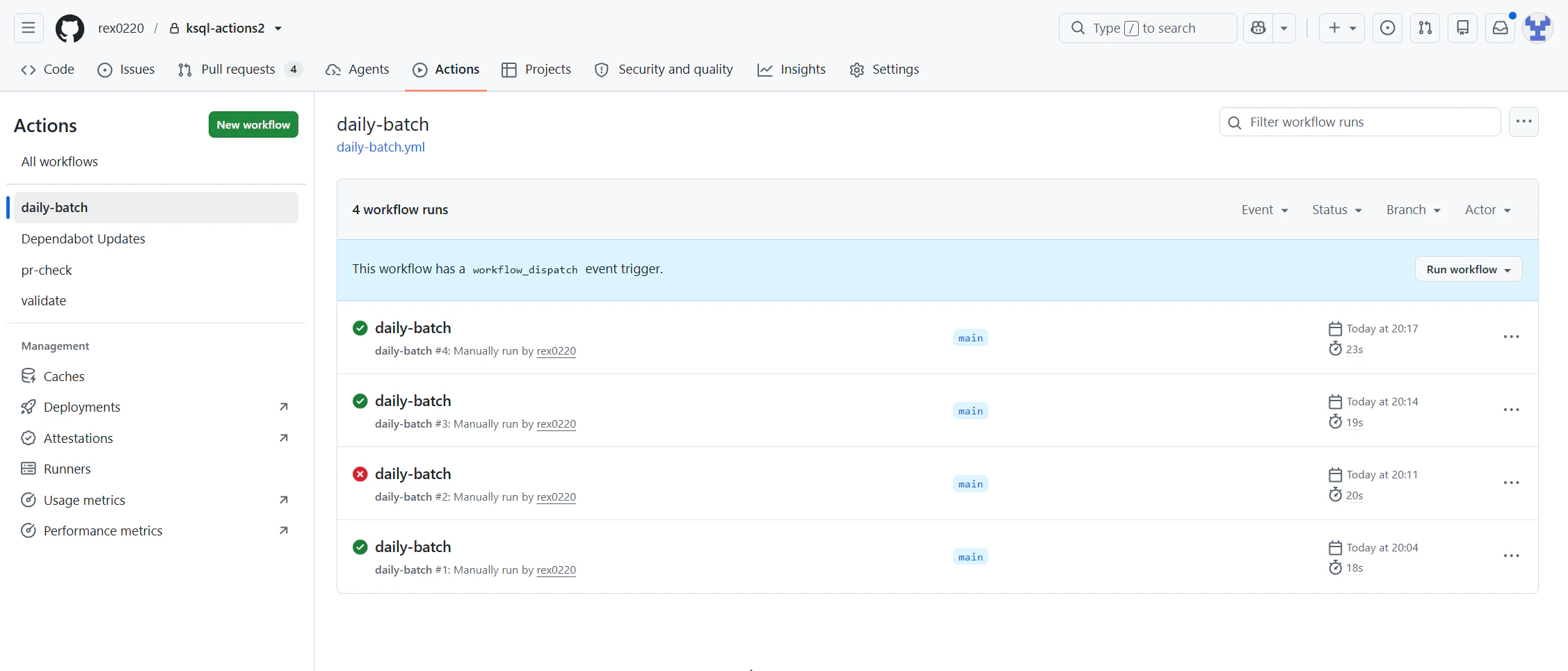Click the New workflow button
Viewport: 1568px width, 671px height.
pyautogui.click(x=253, y=124)
